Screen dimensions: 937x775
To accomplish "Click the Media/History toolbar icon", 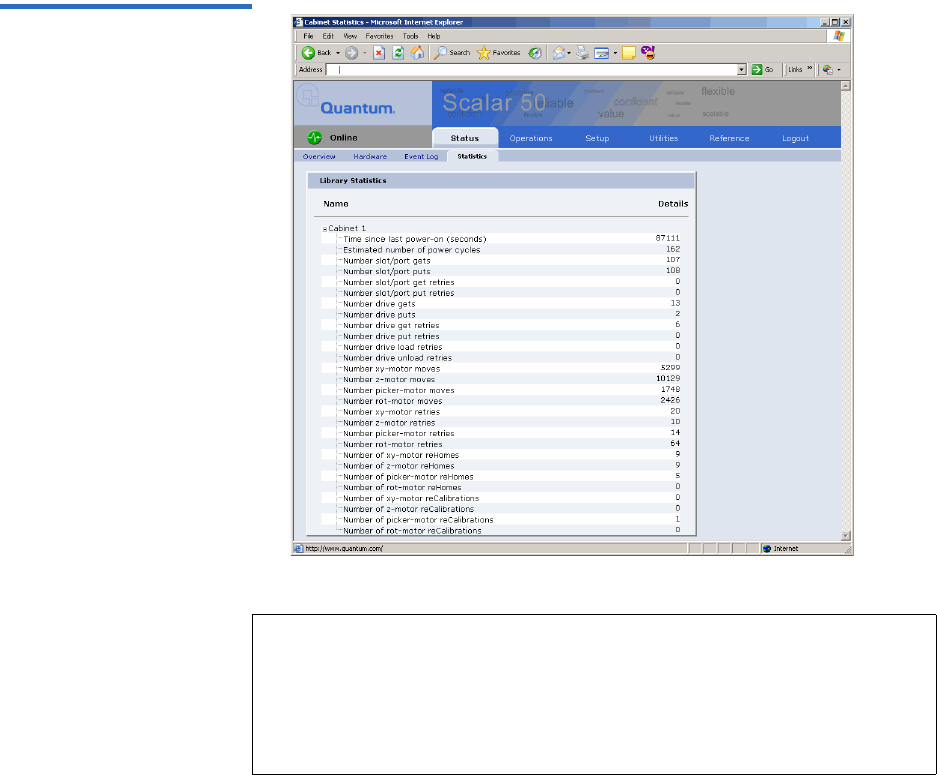I will pyautogui.click(x=535, y=53).
